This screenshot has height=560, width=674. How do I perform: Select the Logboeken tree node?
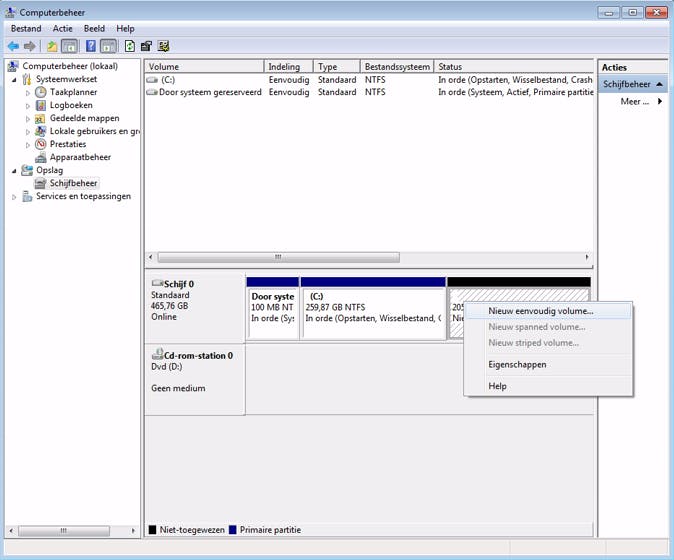(71, 105)
